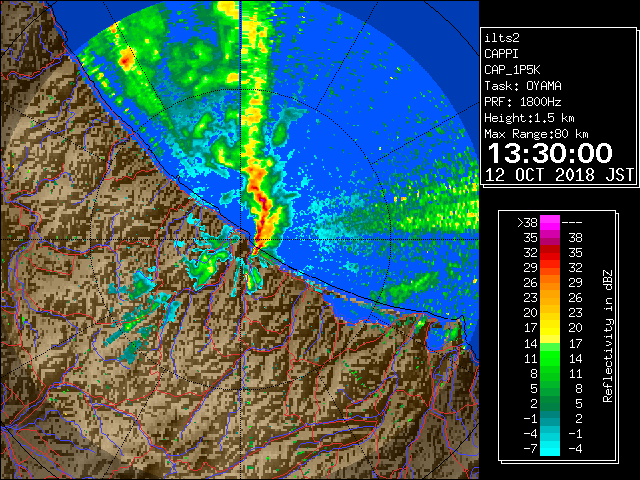Click the bright green 11–14 dBZ swatch
The width and height of the screenshot is (640, 480).
[550, 358]
